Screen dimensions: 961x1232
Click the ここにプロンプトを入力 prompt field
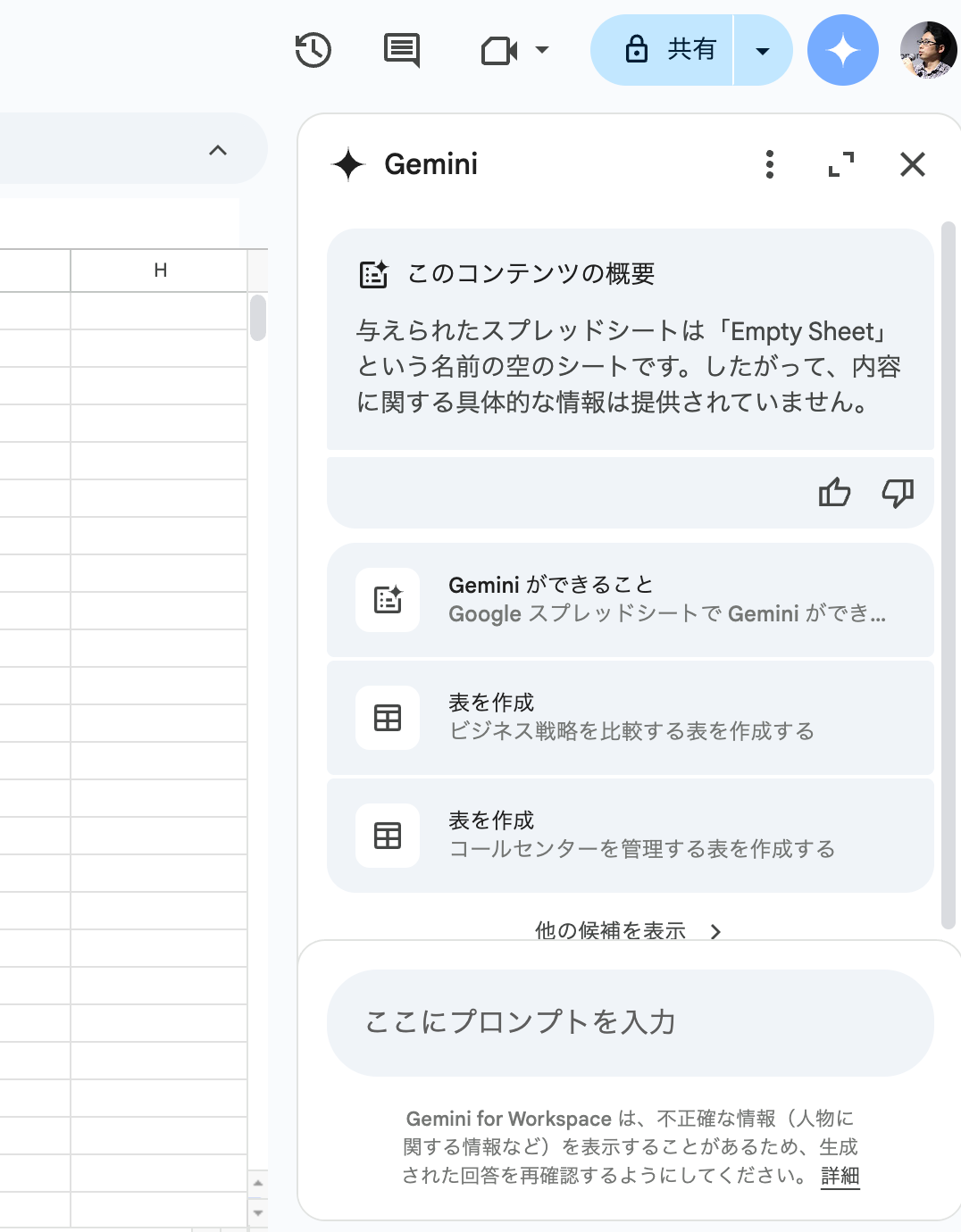(x=631, y=1022)
